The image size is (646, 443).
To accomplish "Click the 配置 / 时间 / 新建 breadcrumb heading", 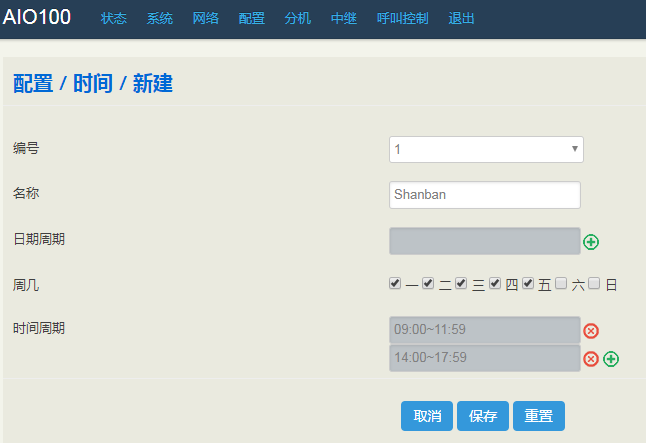I will point(93,83).
